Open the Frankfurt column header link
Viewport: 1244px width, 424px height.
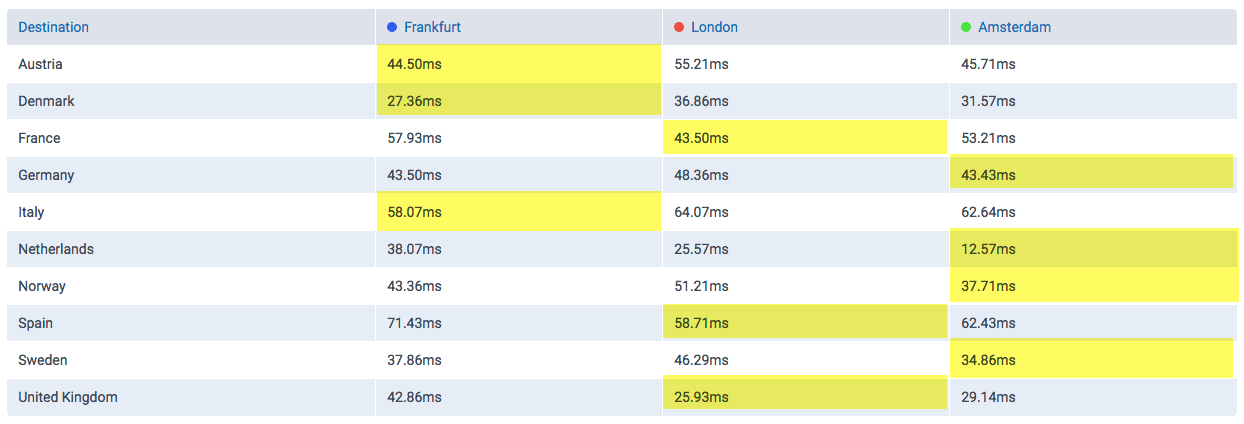[x=432, y=27]
